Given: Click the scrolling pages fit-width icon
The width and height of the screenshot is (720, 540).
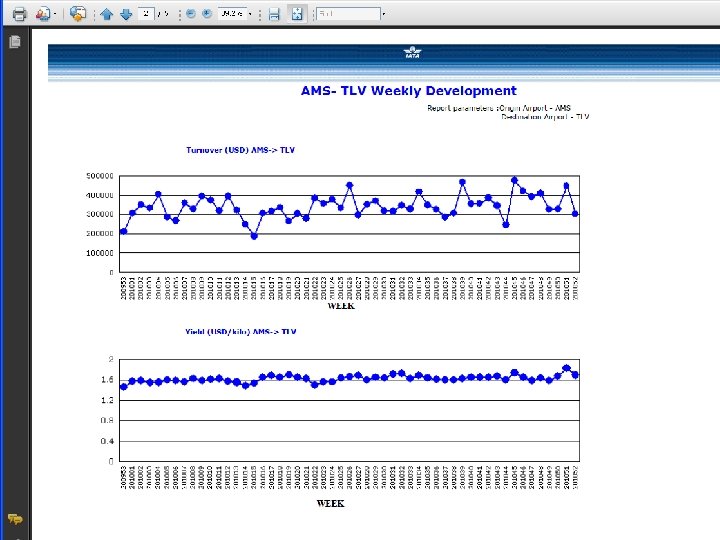Looking at the screenshot, I should 274,14.
